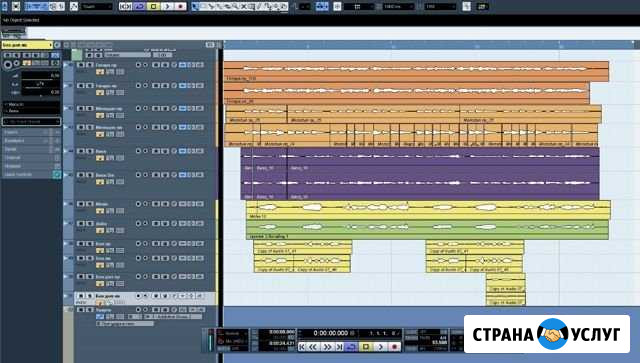Expand the Bass track arrow
This screenshot has width=640, height=363.
(x=67, y=151)
